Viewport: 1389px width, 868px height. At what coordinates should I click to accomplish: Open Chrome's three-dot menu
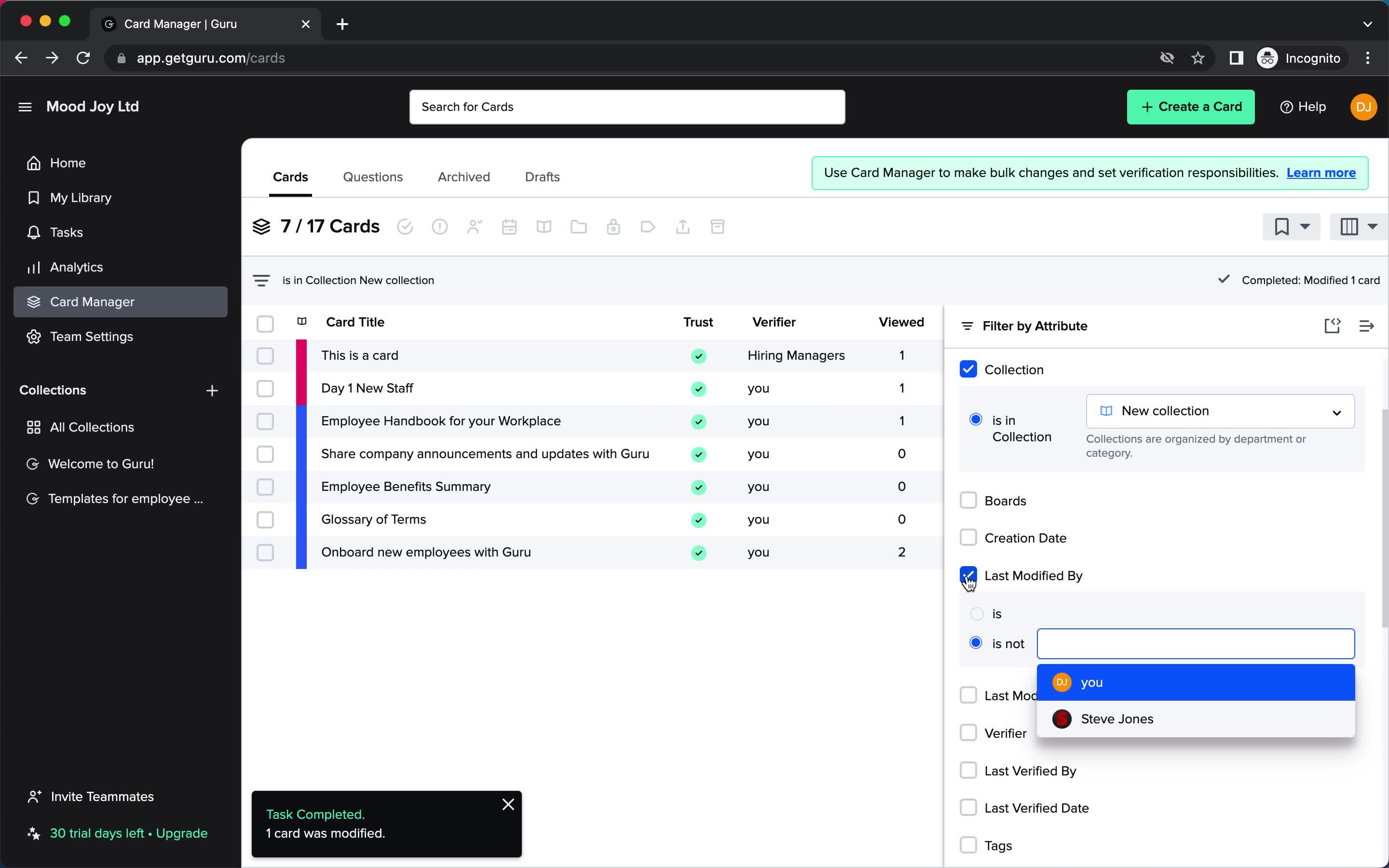tap(1368, 58)
